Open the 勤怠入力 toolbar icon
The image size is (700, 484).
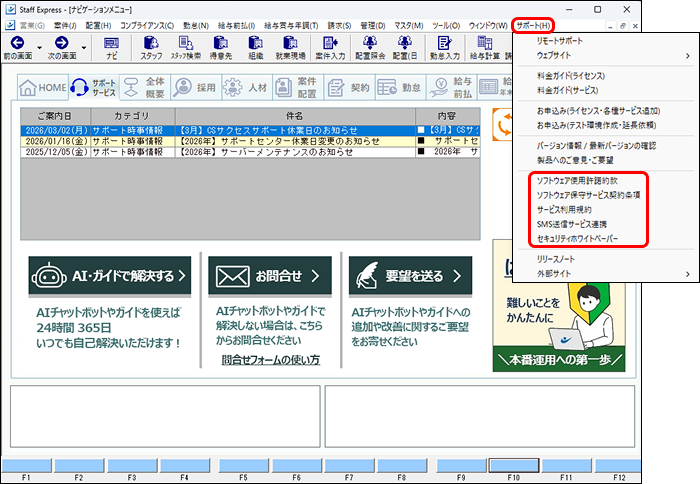click(x=445, y=48)
